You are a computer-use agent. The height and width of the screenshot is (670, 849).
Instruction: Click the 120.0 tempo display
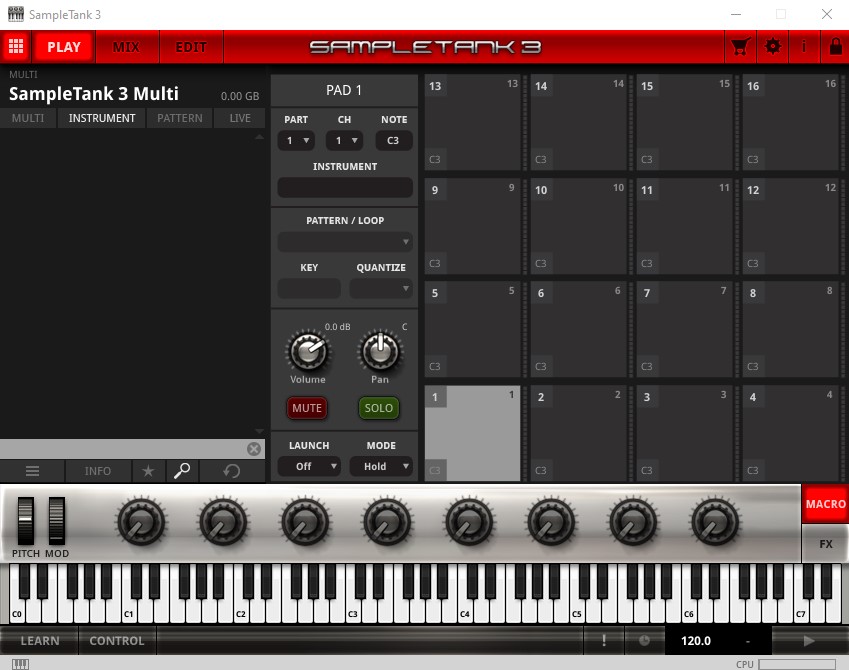[x=696, y=641]
